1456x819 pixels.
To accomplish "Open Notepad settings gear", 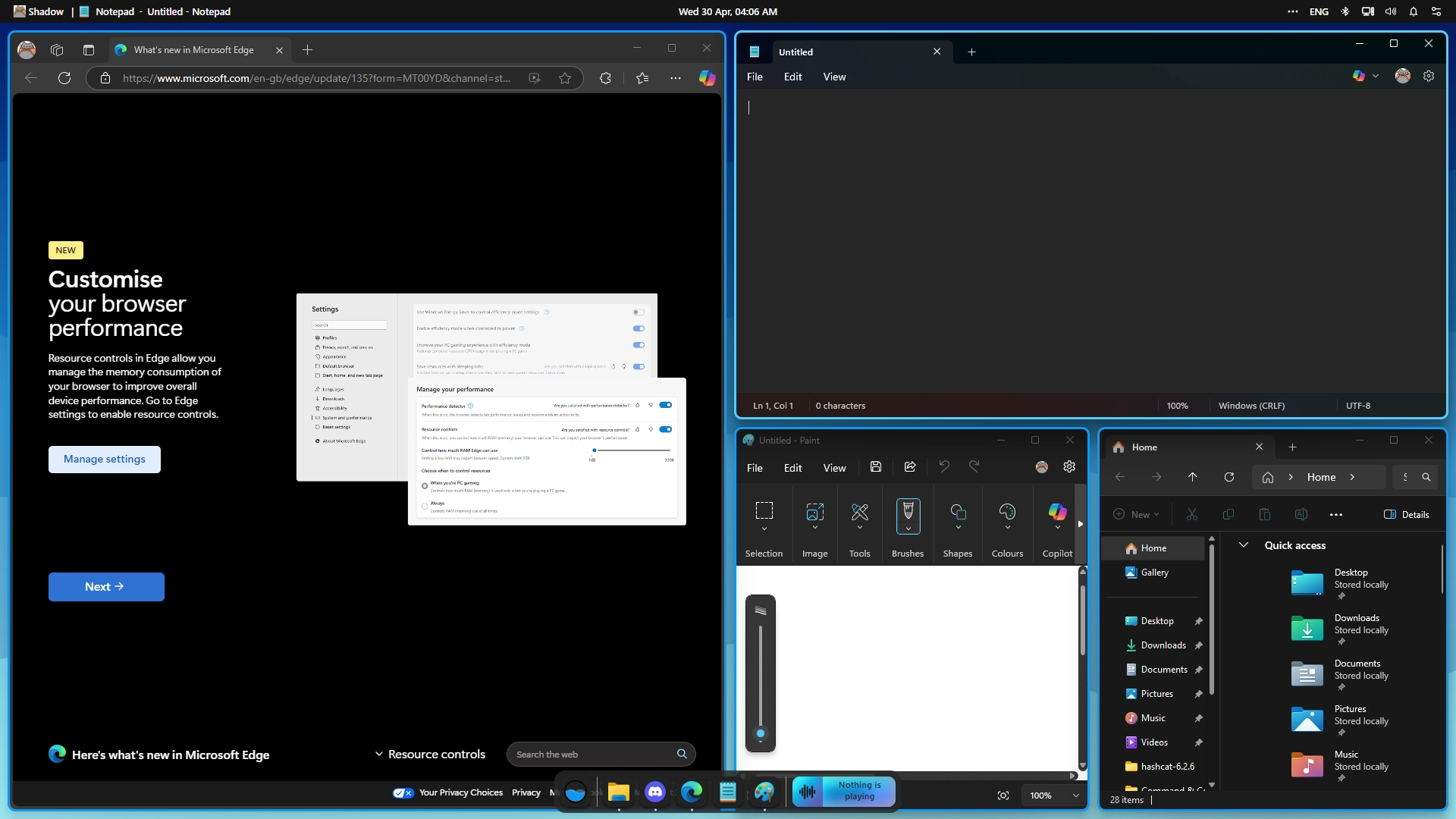I will 1429,77.
